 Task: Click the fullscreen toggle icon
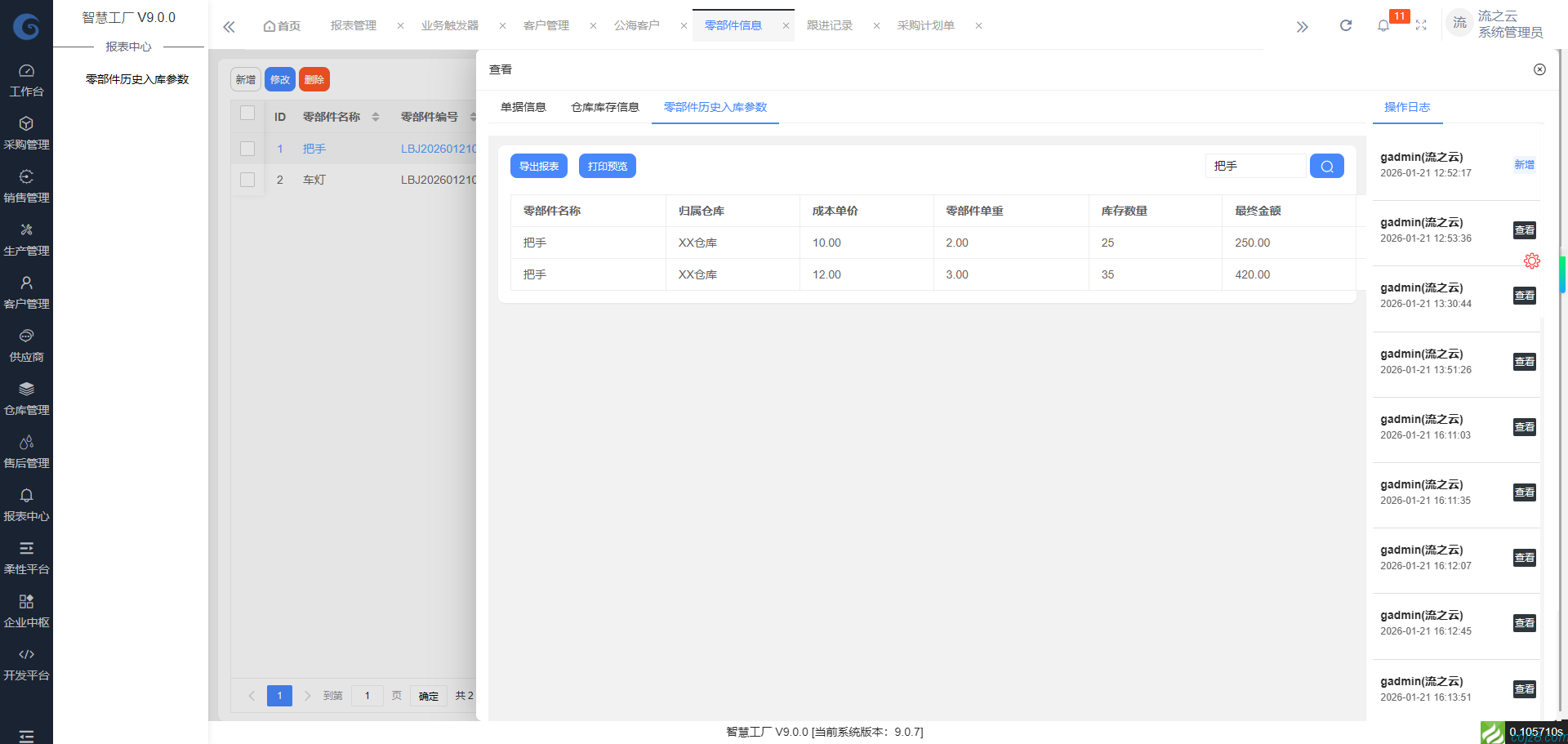tap(1421, 25)
